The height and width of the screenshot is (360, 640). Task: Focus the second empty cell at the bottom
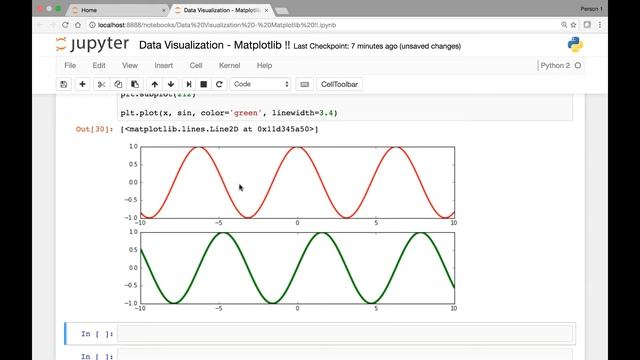[x=345, y=355]
